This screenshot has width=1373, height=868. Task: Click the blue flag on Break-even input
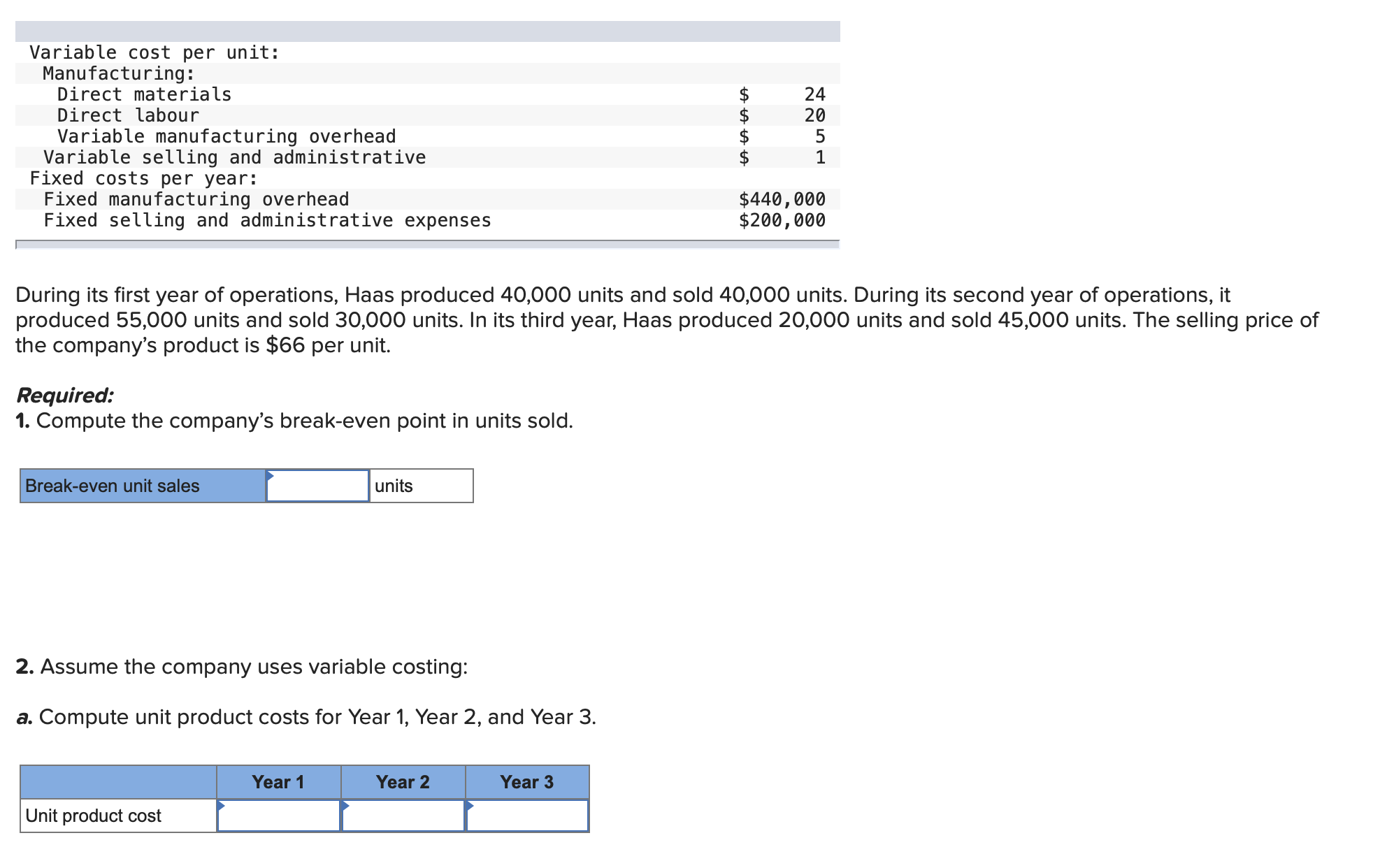[269, 475]
